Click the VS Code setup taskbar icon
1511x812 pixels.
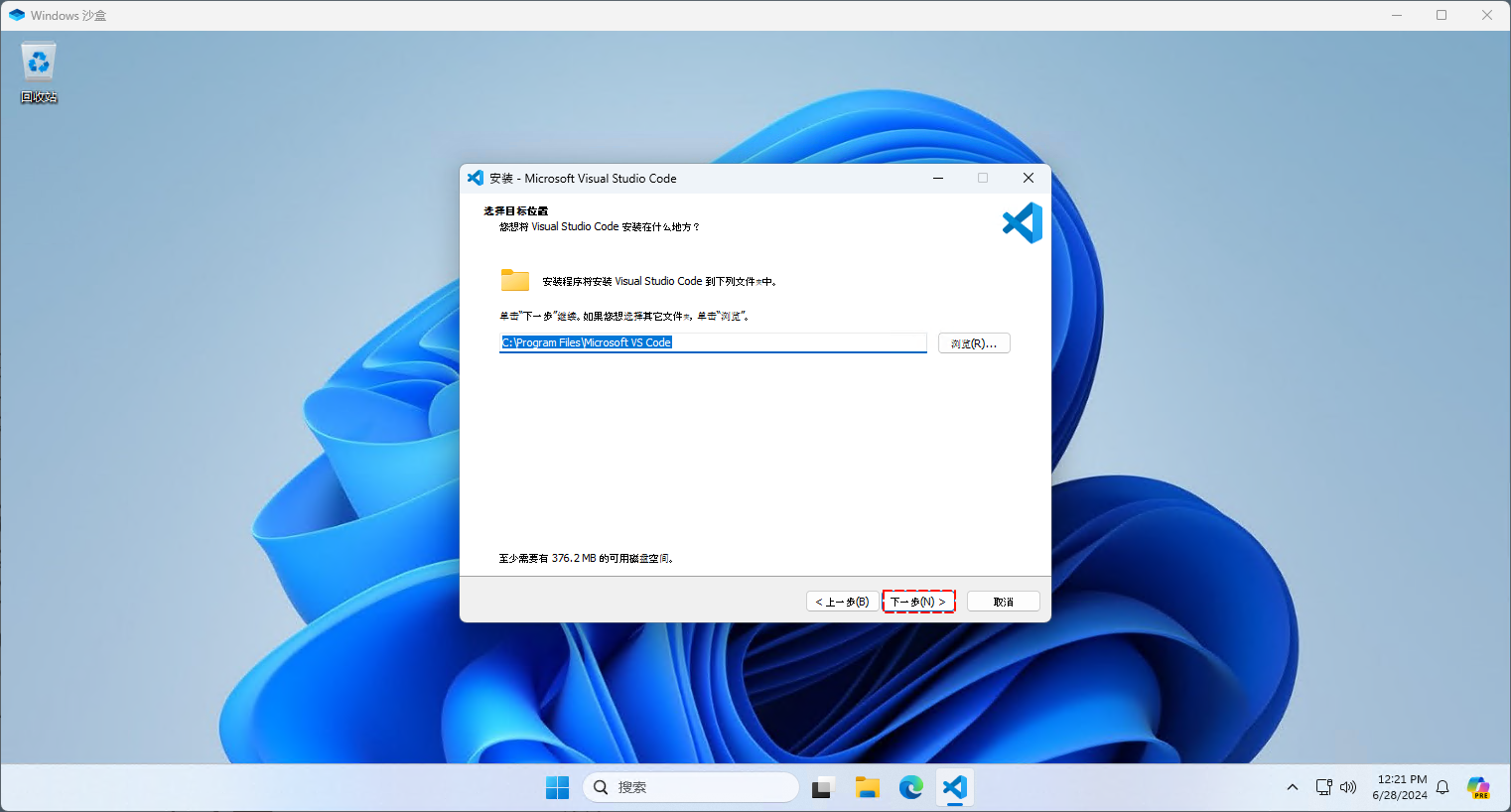pos(955,787)
